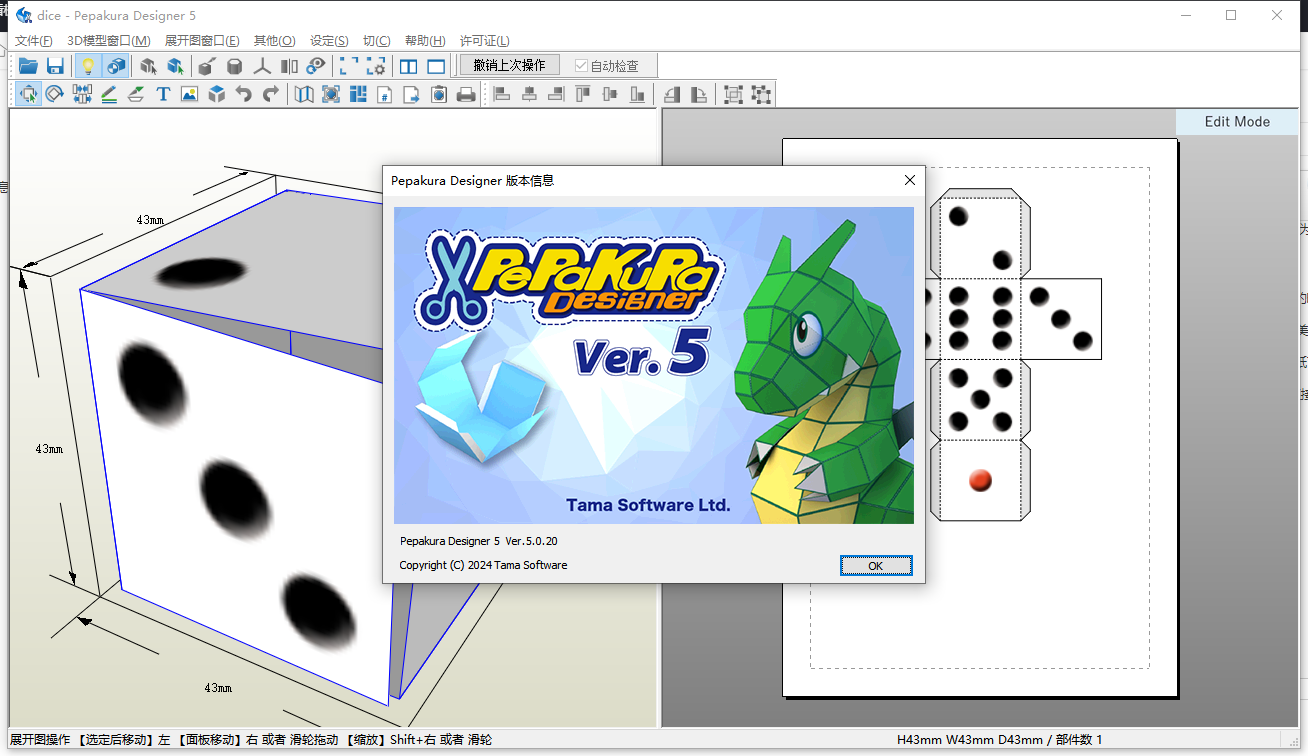This screenshot has height=756, width=1308.
Task: Click the eye with rotate arrow icon
Action: click(x=316, y=66)
